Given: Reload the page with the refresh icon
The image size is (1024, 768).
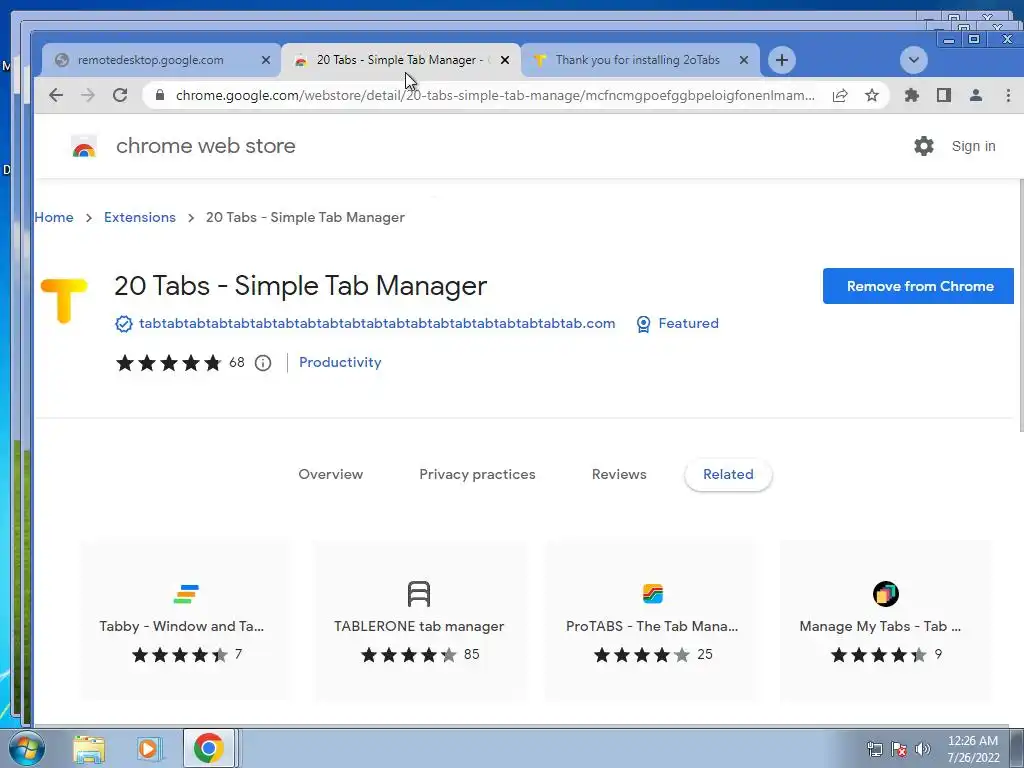Looking at the screenshot, I should [x=120, y=95].
